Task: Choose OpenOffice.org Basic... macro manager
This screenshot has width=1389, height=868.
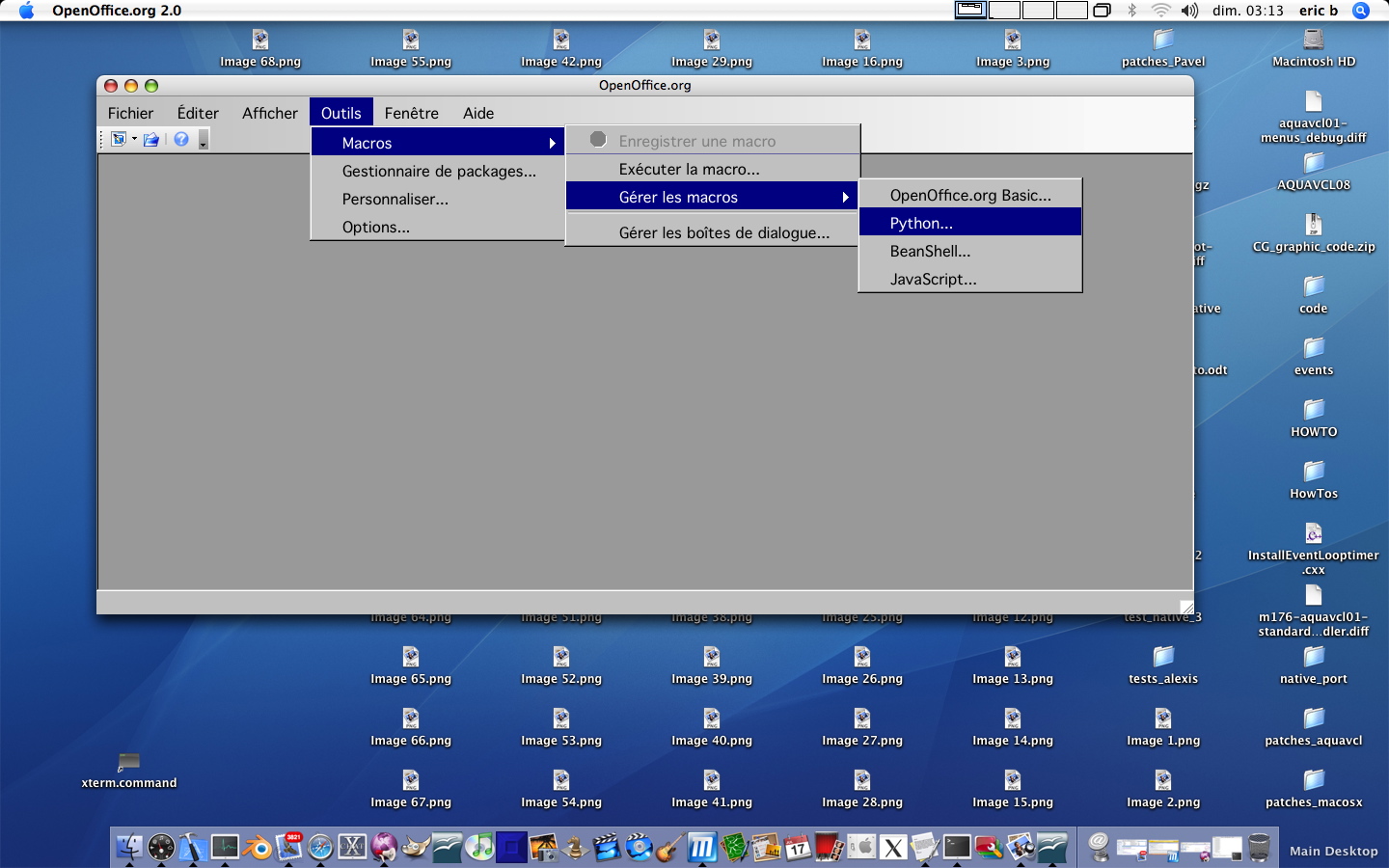Action: point(970,195)
